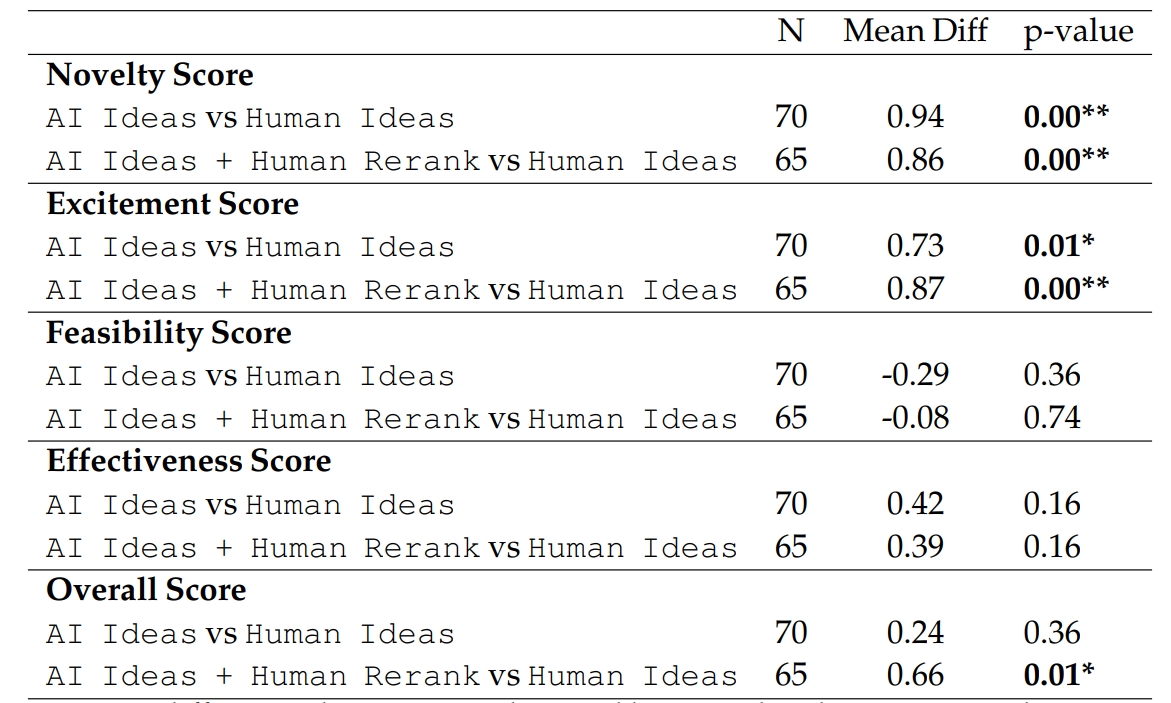Click the N column header
The image size is (1171, 703).
tap(790, 31)
